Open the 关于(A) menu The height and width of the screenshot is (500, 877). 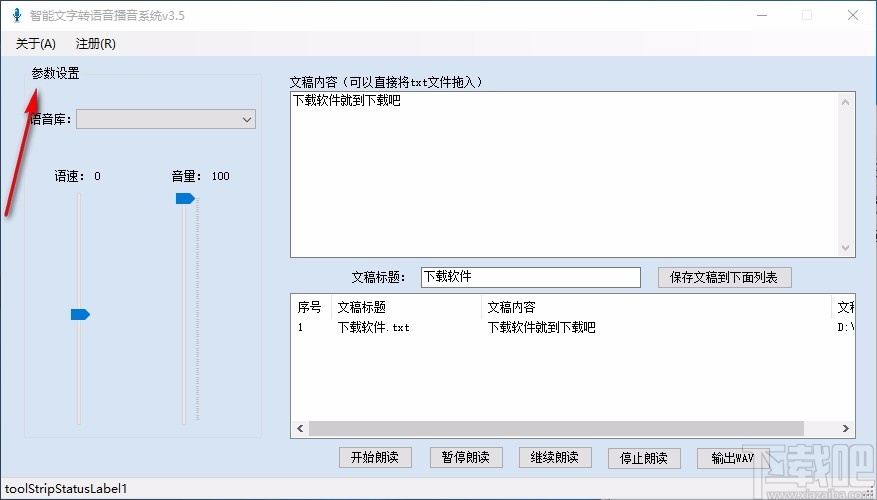click(x=36, y=44)
